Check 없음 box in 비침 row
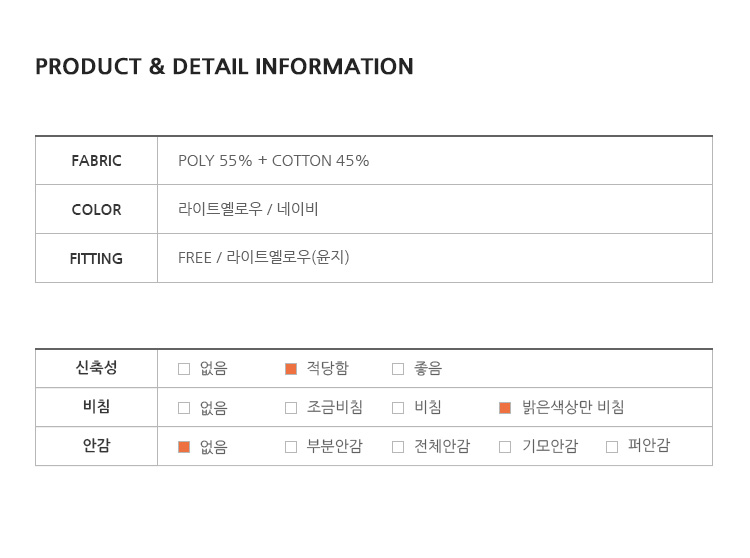This screenshot has height=558, width=750. click(x=184, y=408)
